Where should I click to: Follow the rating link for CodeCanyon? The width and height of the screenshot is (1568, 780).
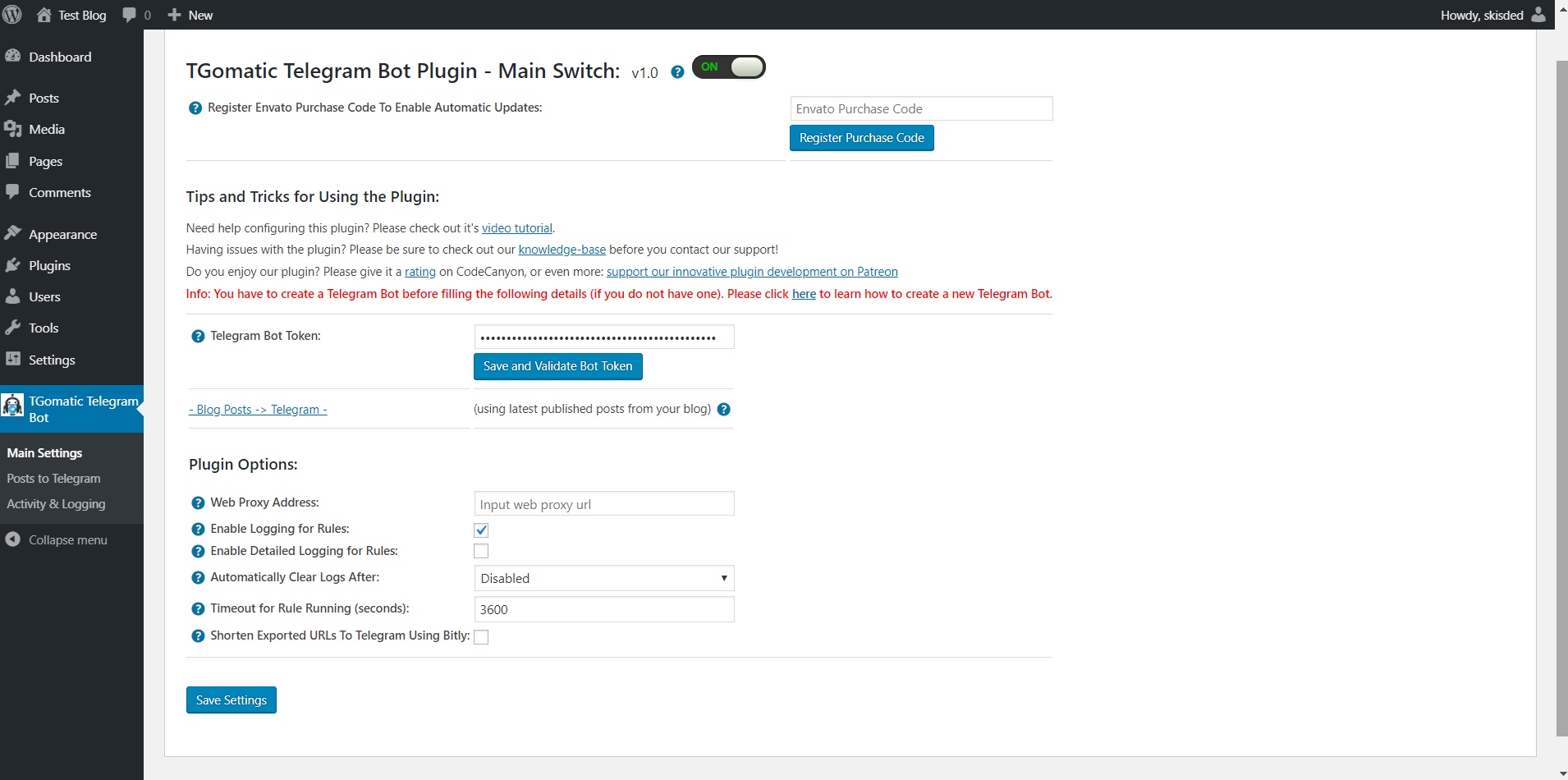coord(420,272)
